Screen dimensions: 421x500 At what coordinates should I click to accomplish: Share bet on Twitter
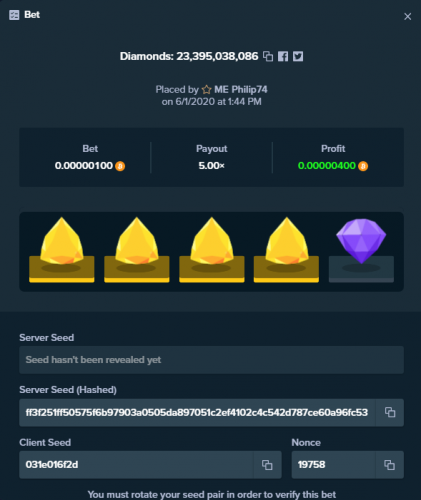(x=298, y=56)
